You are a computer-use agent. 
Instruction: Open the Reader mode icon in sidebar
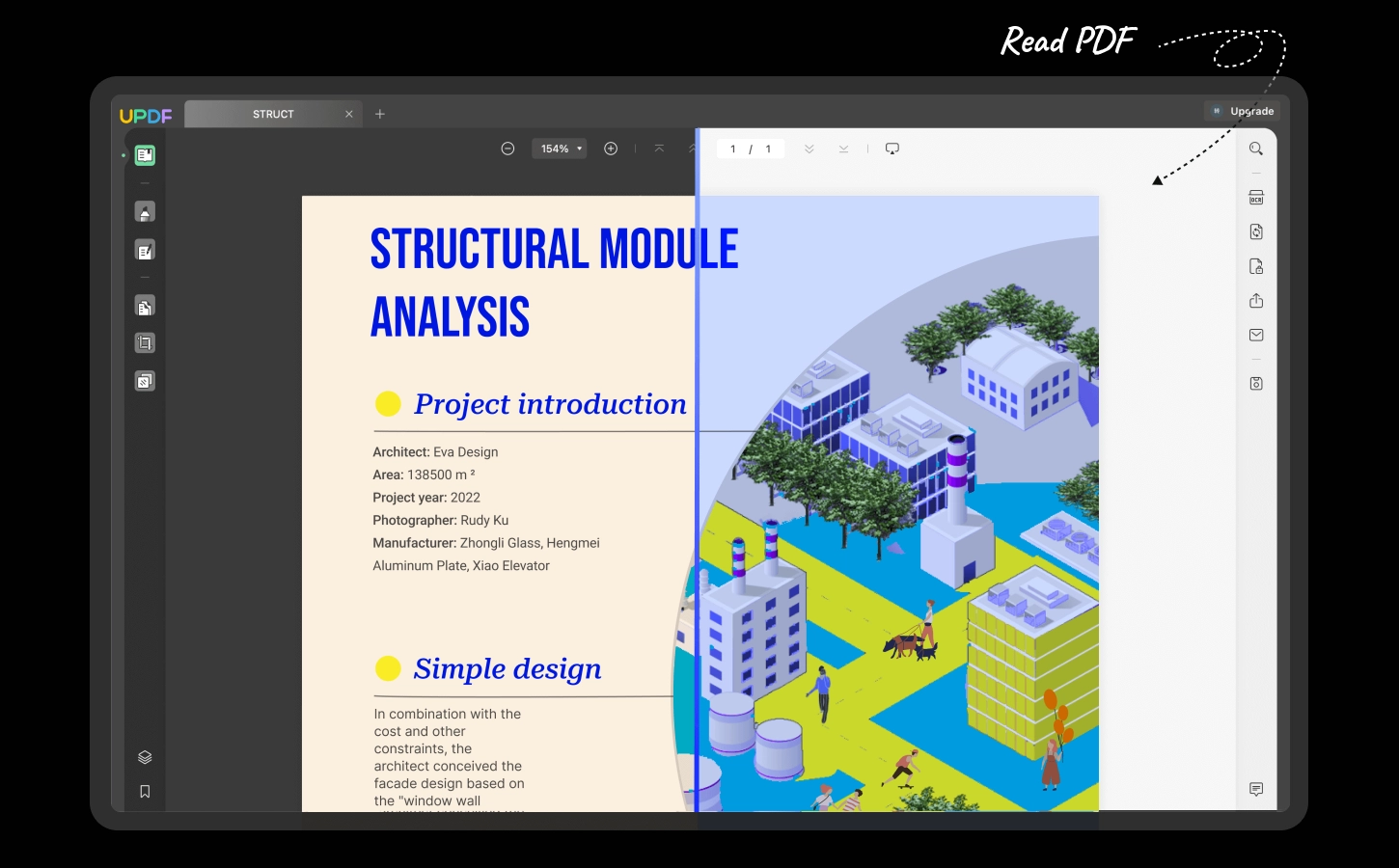tap(145, 155)
